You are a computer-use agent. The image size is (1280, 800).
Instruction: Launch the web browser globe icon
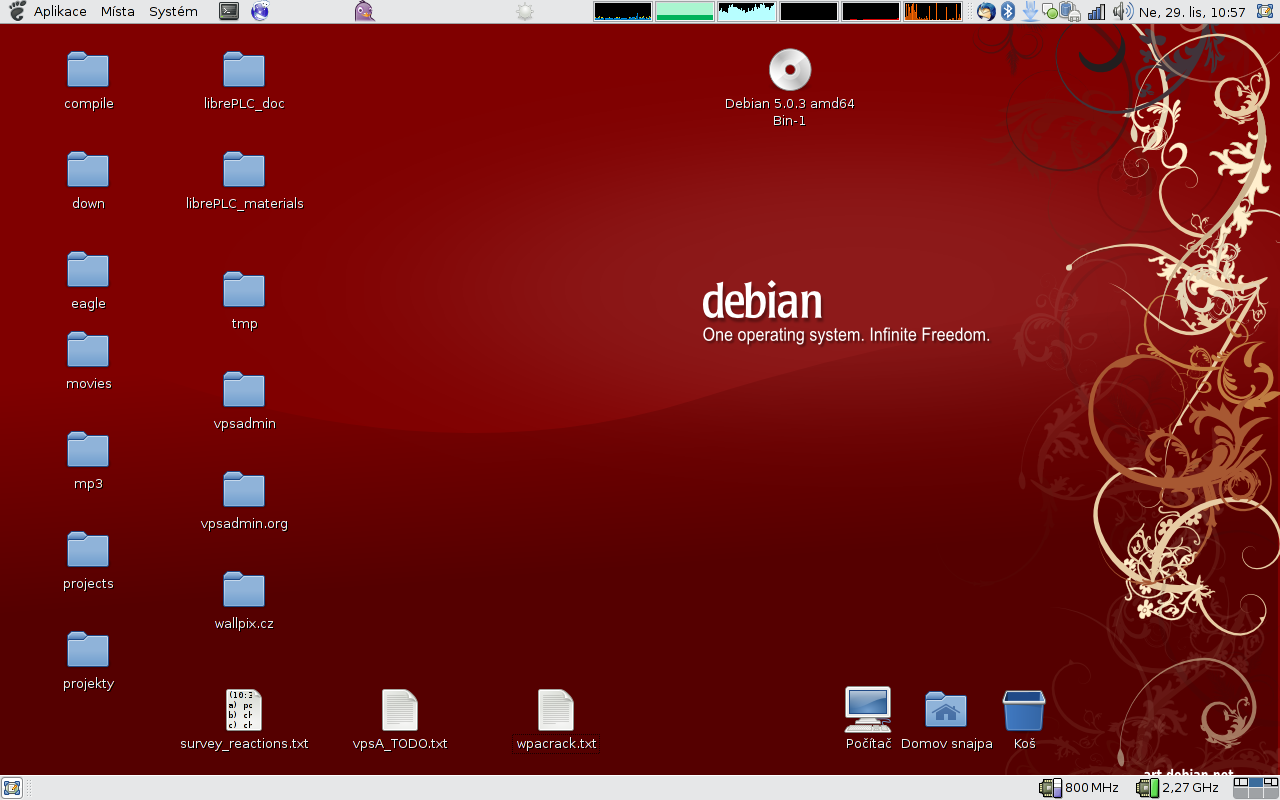pos(260,12)
